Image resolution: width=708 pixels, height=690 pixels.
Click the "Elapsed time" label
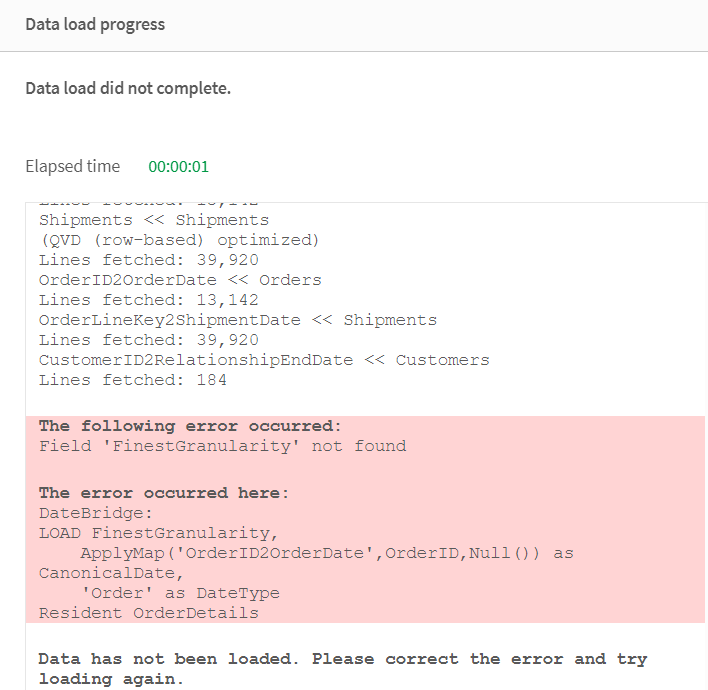click(72, 166)
